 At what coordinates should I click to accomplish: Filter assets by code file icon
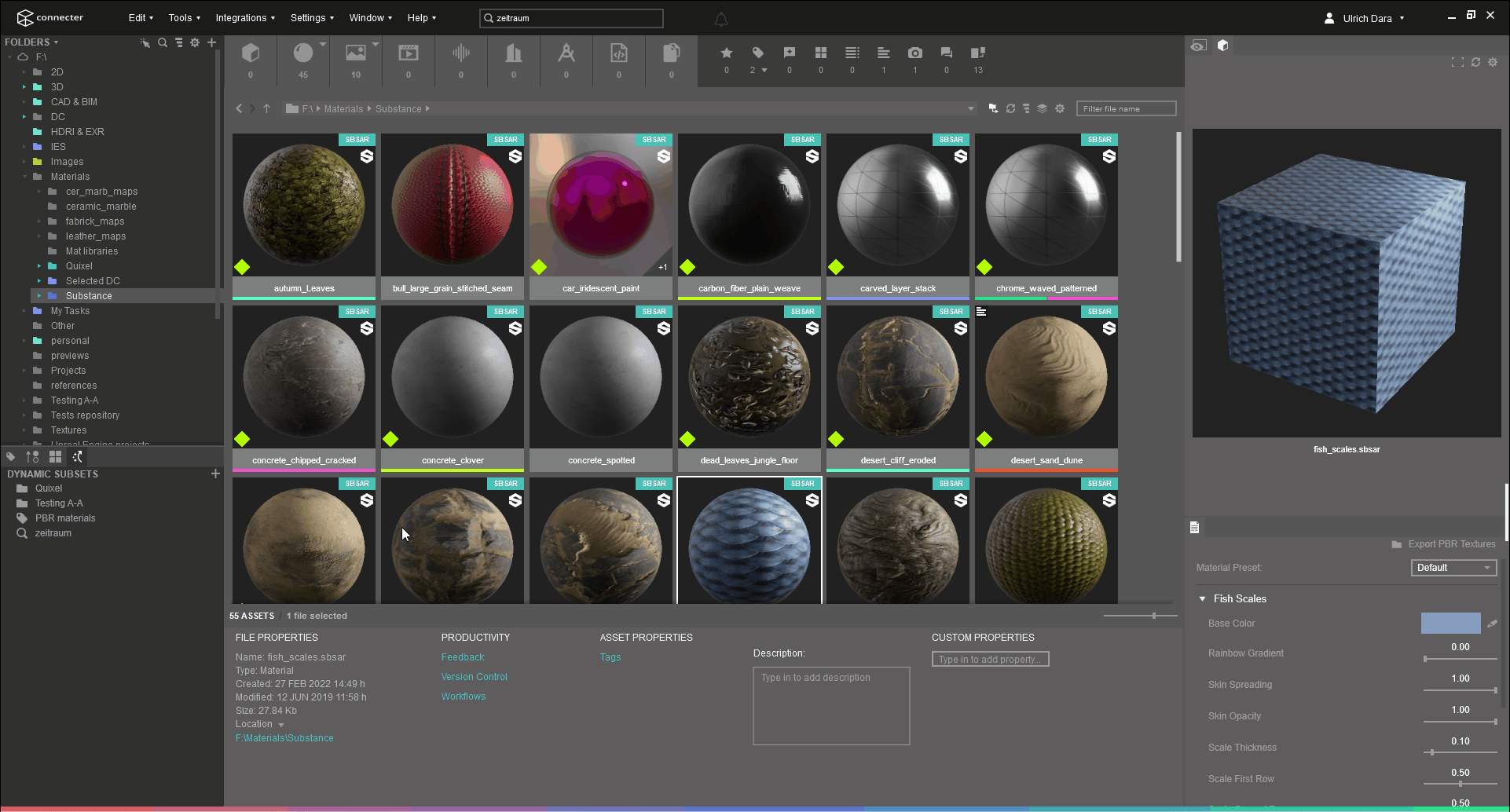619,53
